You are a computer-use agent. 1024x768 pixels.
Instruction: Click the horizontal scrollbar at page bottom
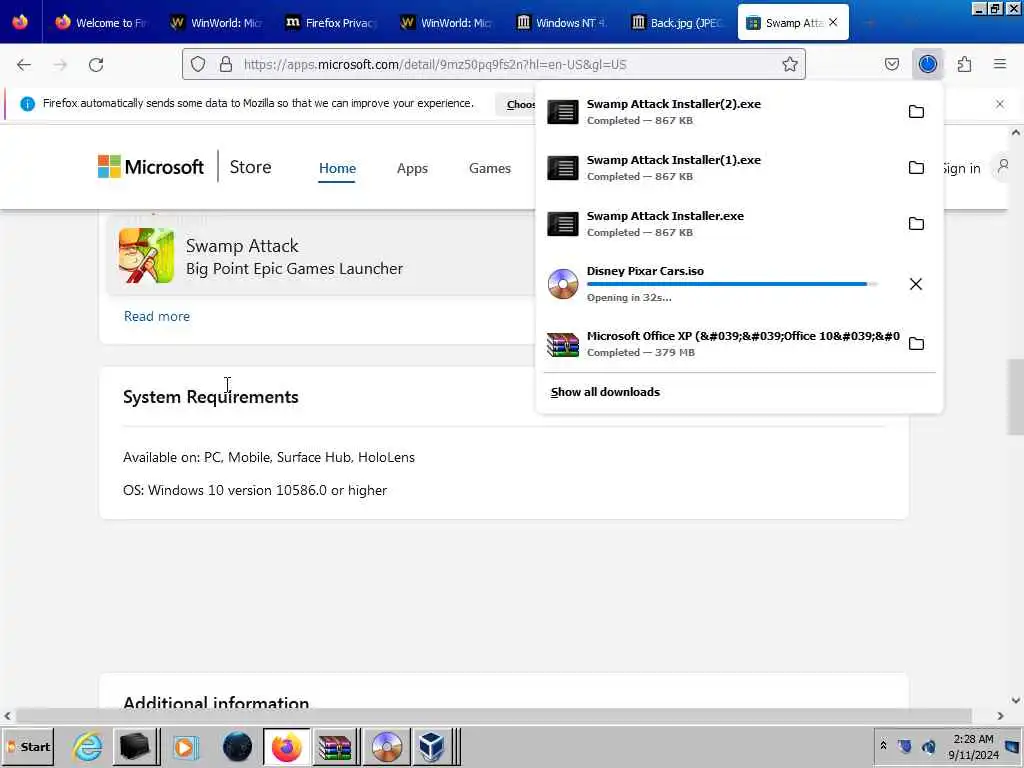(494, 716)
